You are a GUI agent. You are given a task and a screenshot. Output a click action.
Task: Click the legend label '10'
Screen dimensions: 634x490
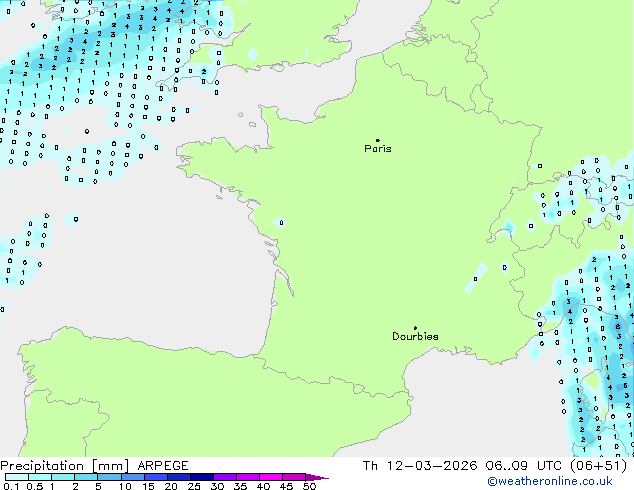click(x=125, y=486)
